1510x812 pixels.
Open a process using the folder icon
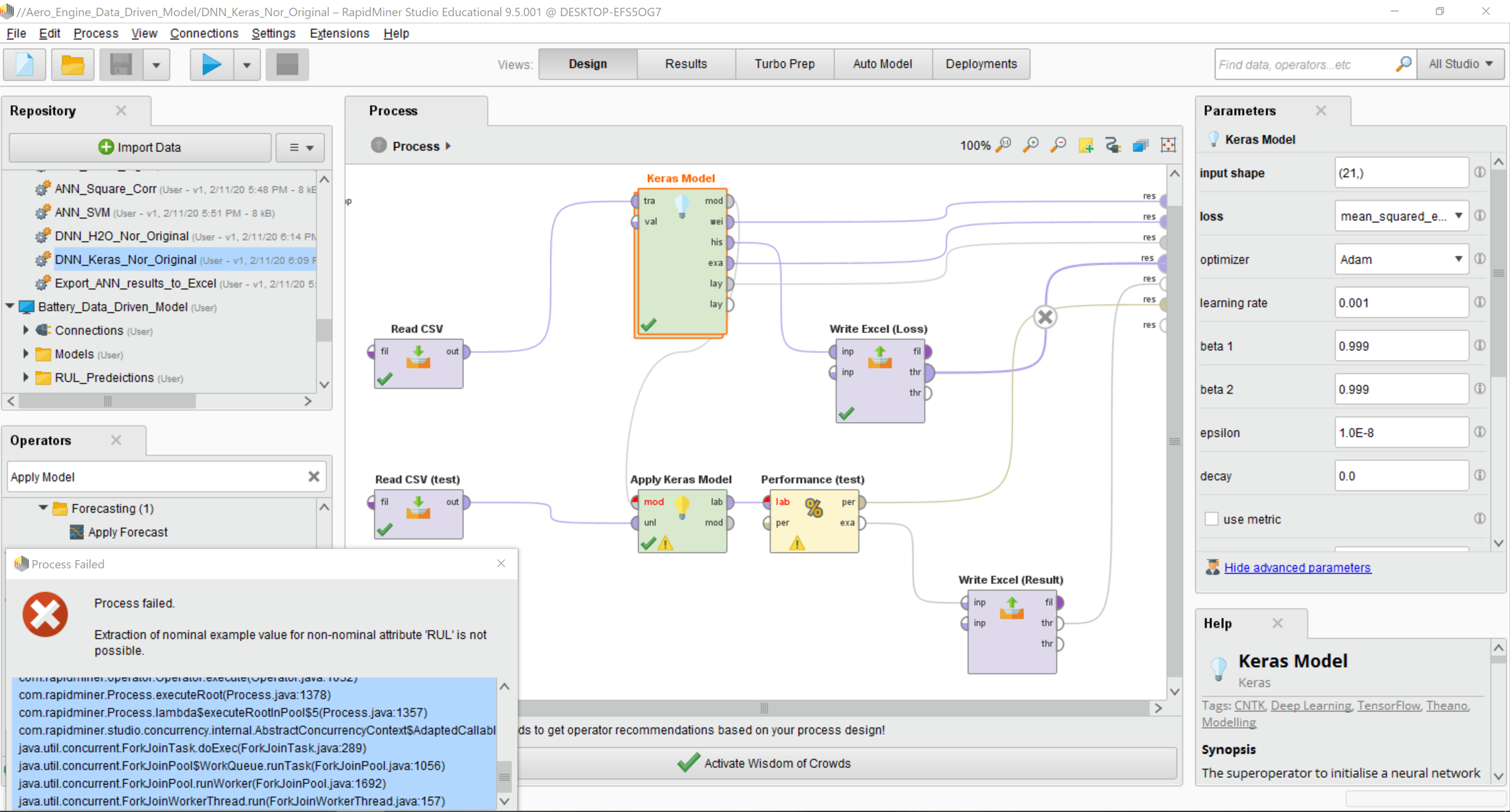[72, 65]
